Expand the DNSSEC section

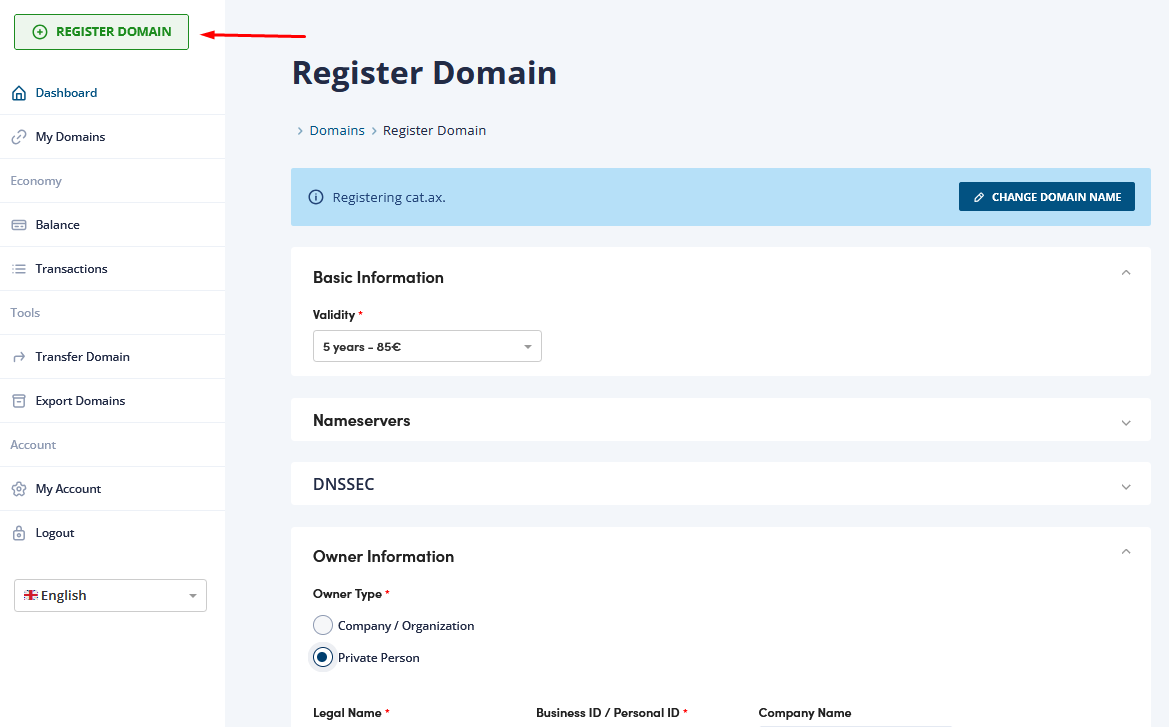pyautogui.click(x=1126, y=486)
